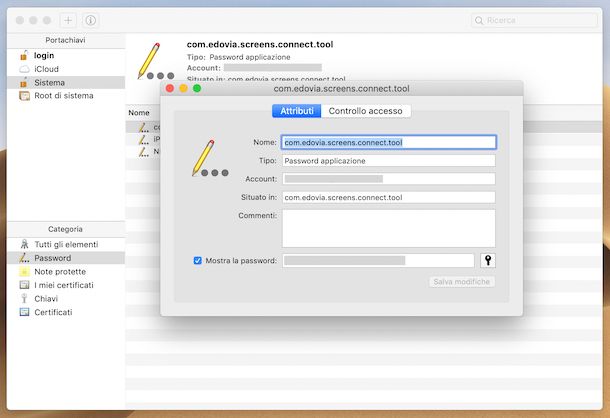Click the large pencil icon in dialog

[x=209, y=158]
